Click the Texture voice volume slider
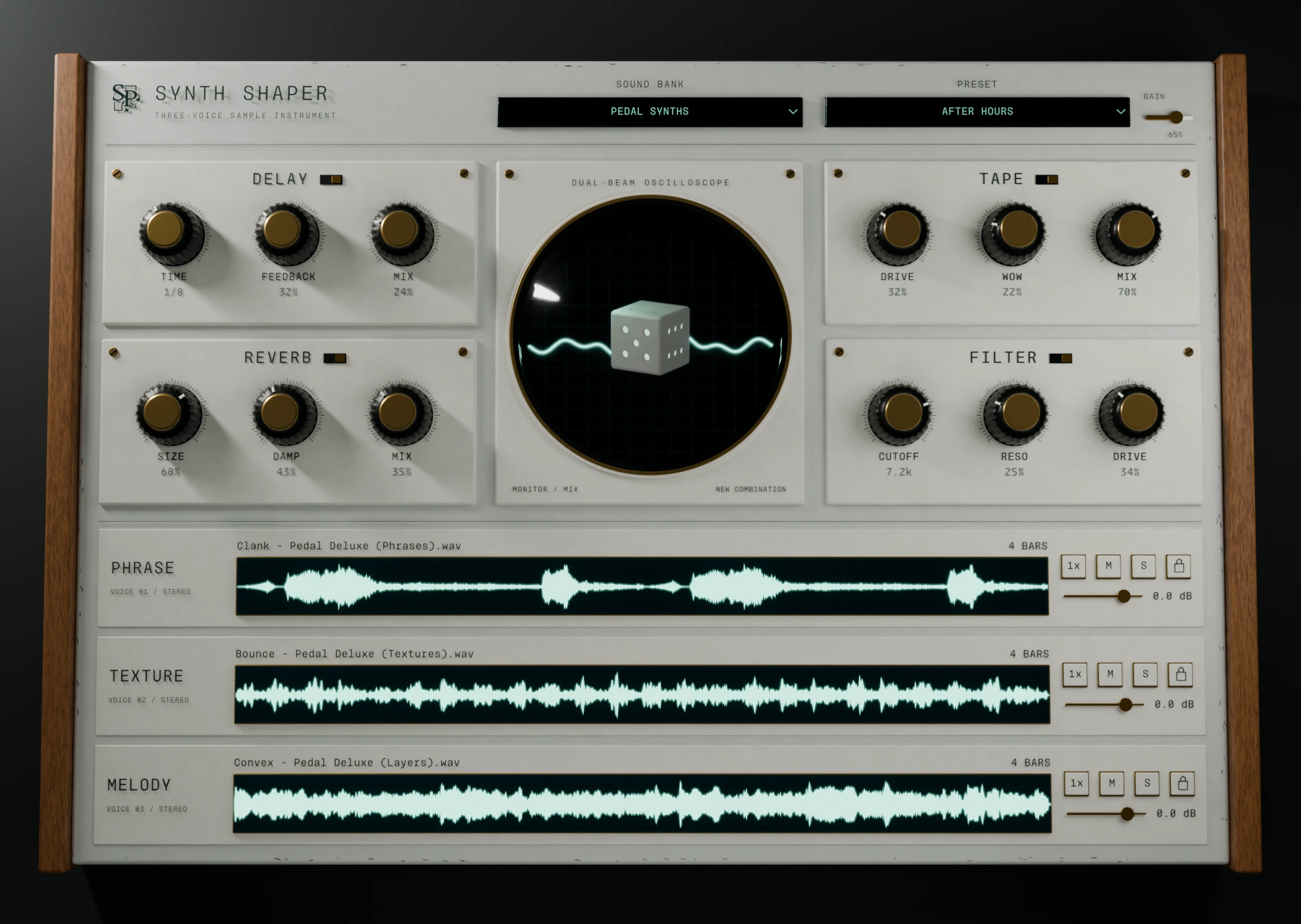 (x=1105, y=705)
